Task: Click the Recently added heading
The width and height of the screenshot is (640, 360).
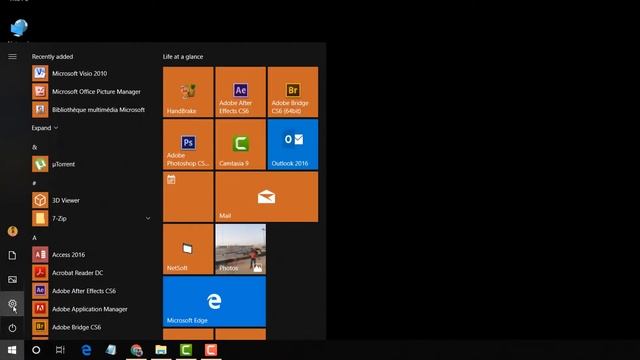Action: 52,57
